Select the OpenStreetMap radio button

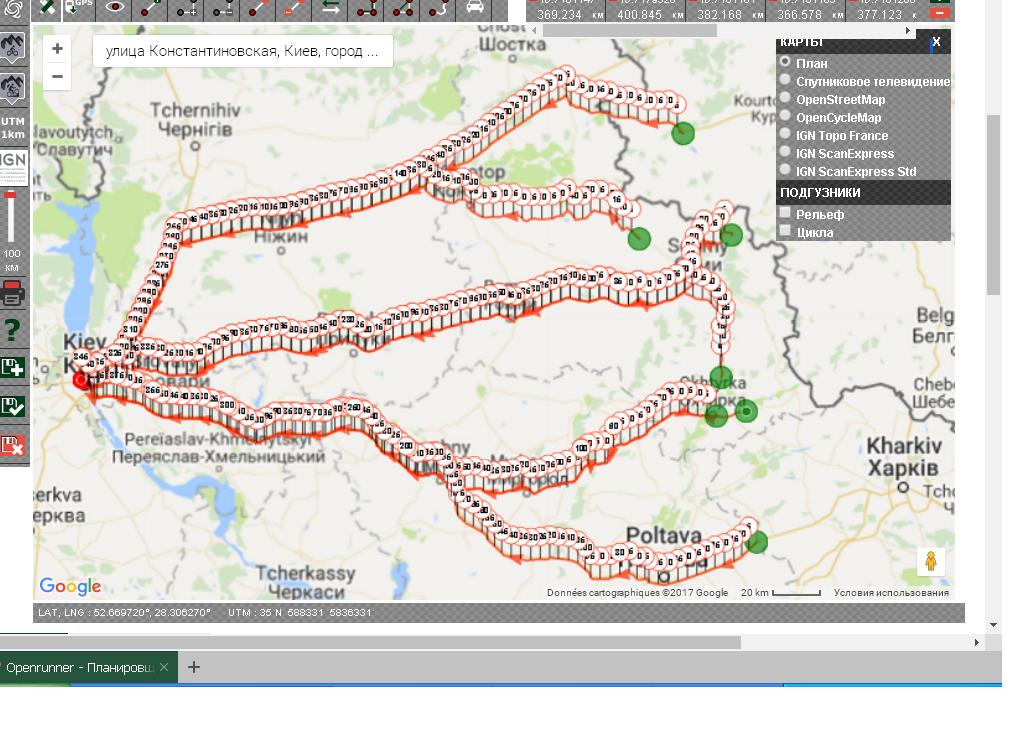pos(786,98)
